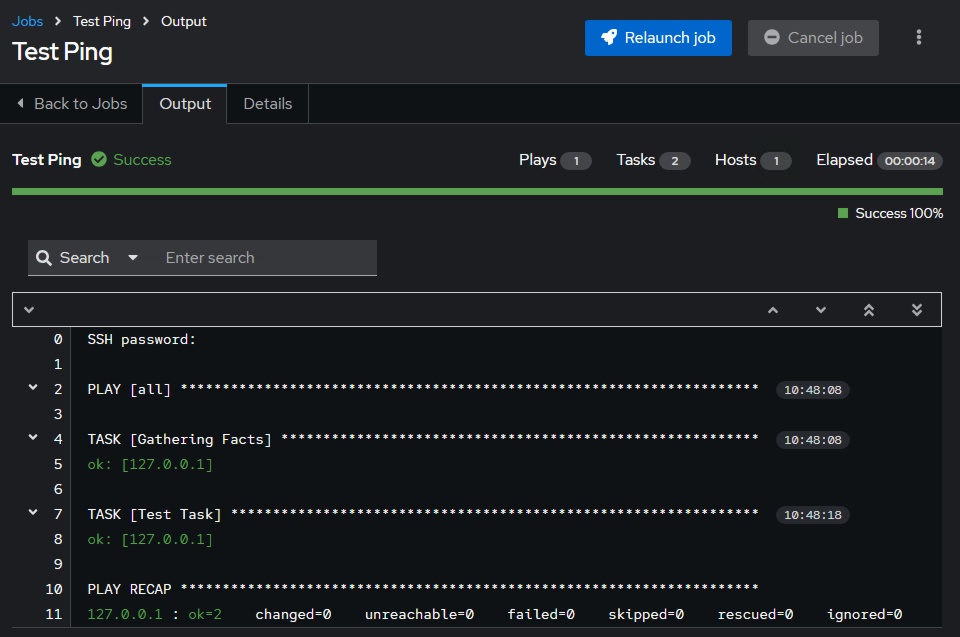Click the search magnifier icon
The width and height of the screenshot is (960, 637).
46,257
